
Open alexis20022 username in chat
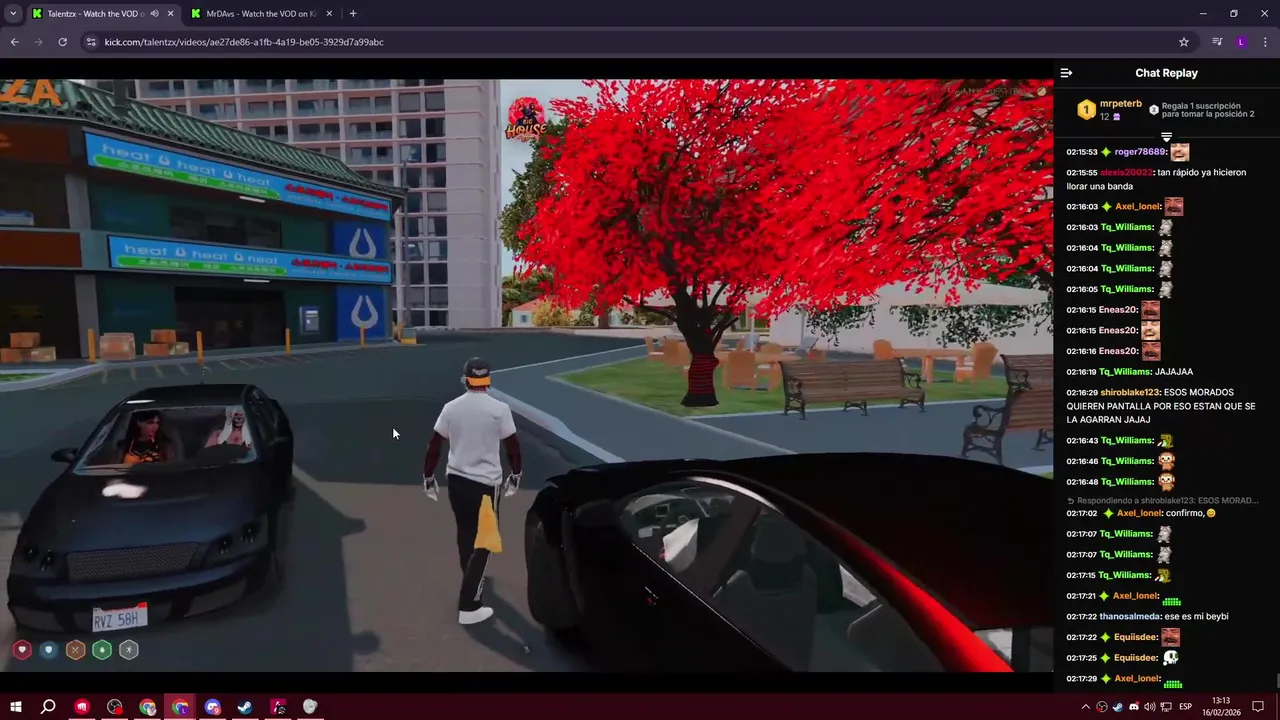(1126, 173)
